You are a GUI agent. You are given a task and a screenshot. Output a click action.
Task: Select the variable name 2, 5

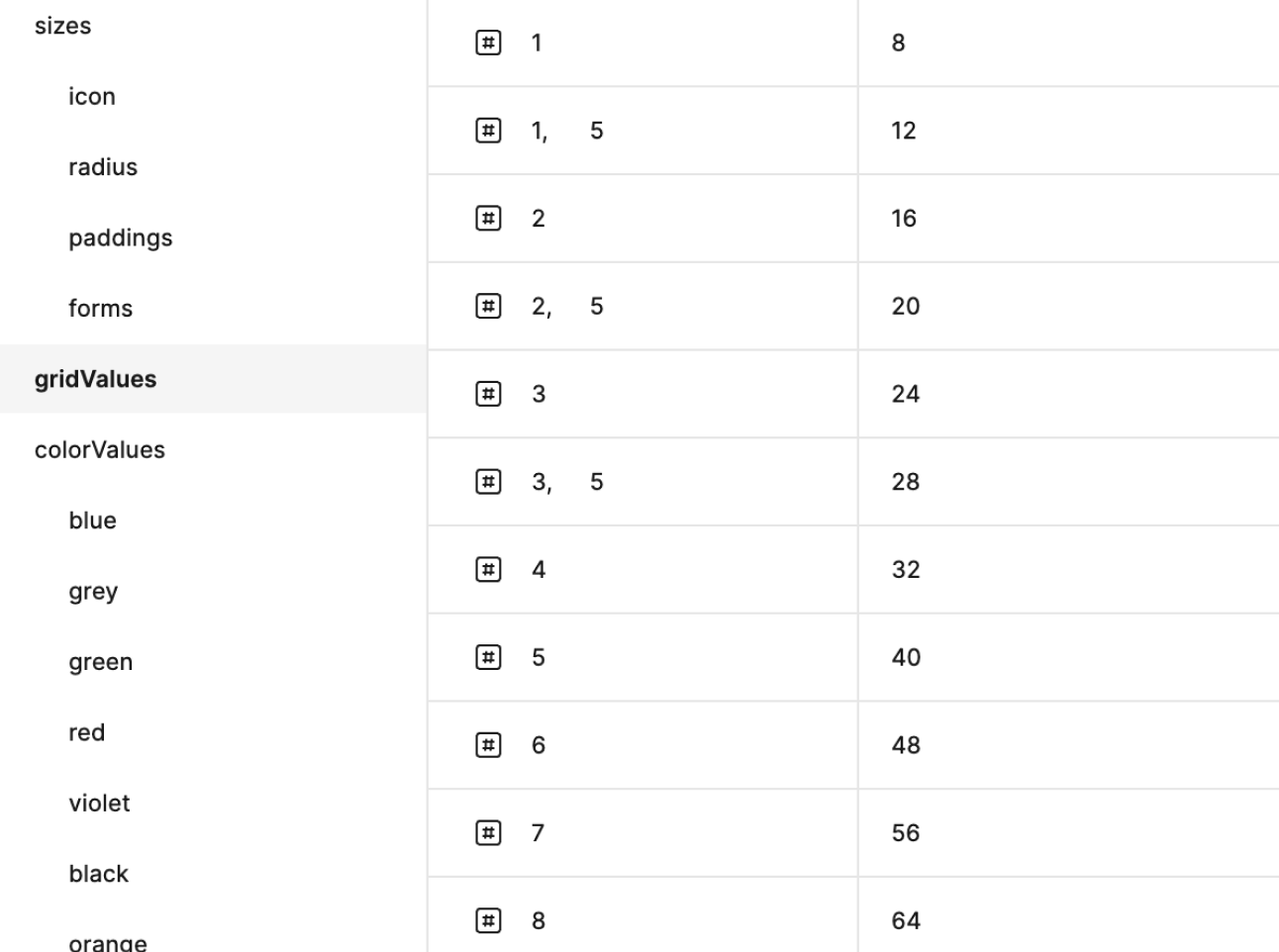point(567,306)
